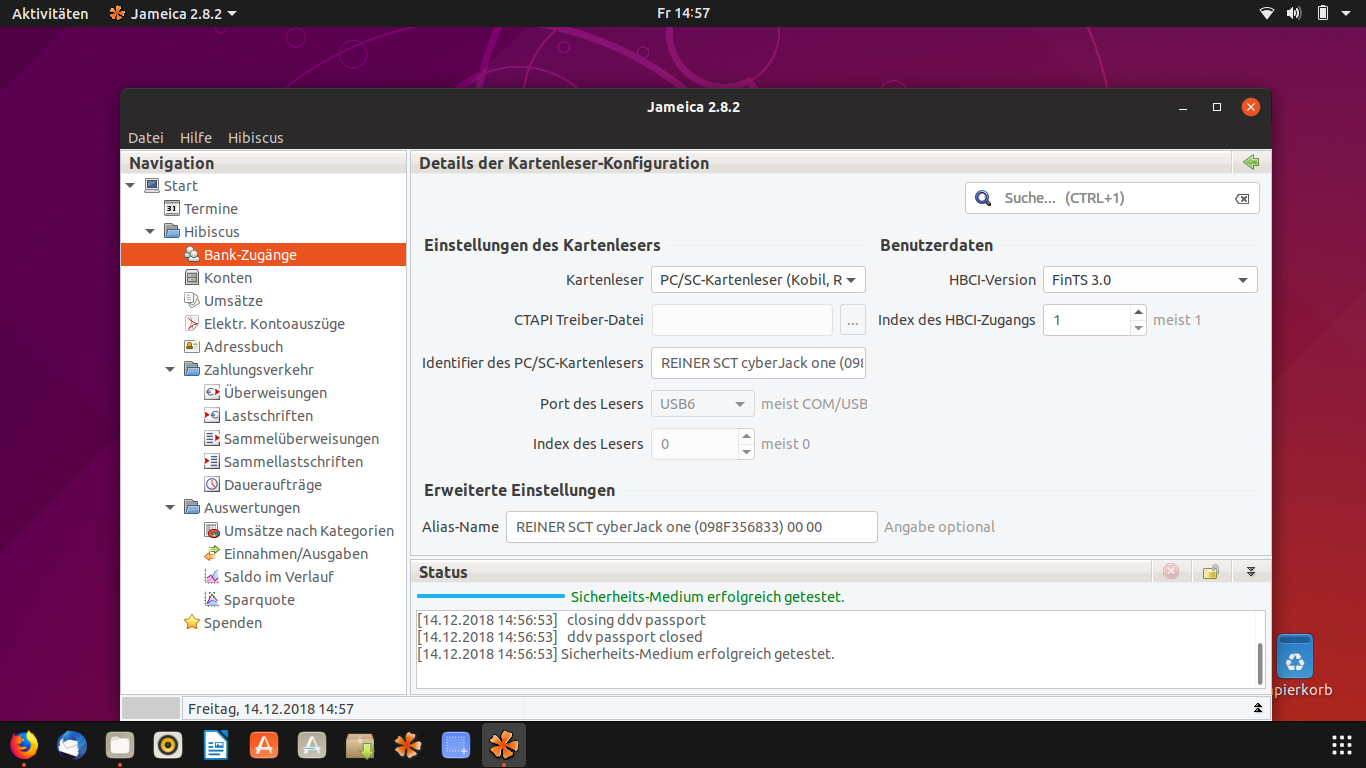Screen dimensions: 1366x768
Task: Click browse button for CTAPI Treiber-Datei
Action: point(852,320)
